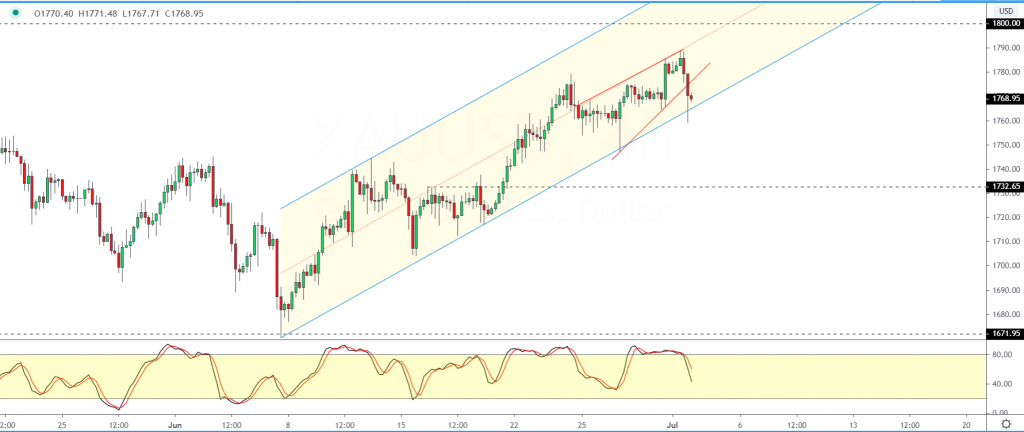Click the 8 date on time axis
This screenshot has width=1024, height=432.
pyautogui.click(x=288, y=423)
